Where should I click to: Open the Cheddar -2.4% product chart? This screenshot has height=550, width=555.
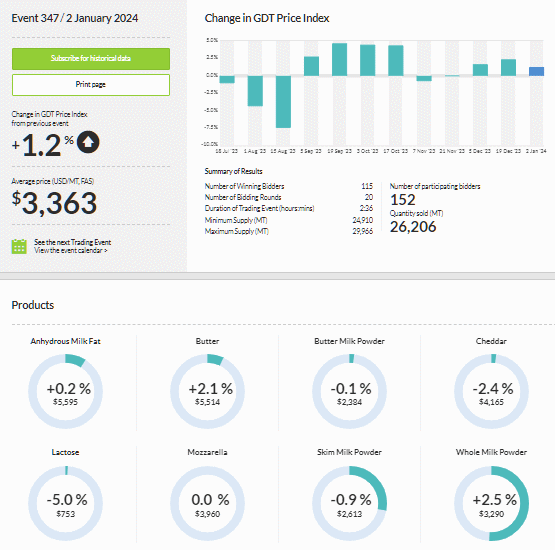(x=491, y=391)
